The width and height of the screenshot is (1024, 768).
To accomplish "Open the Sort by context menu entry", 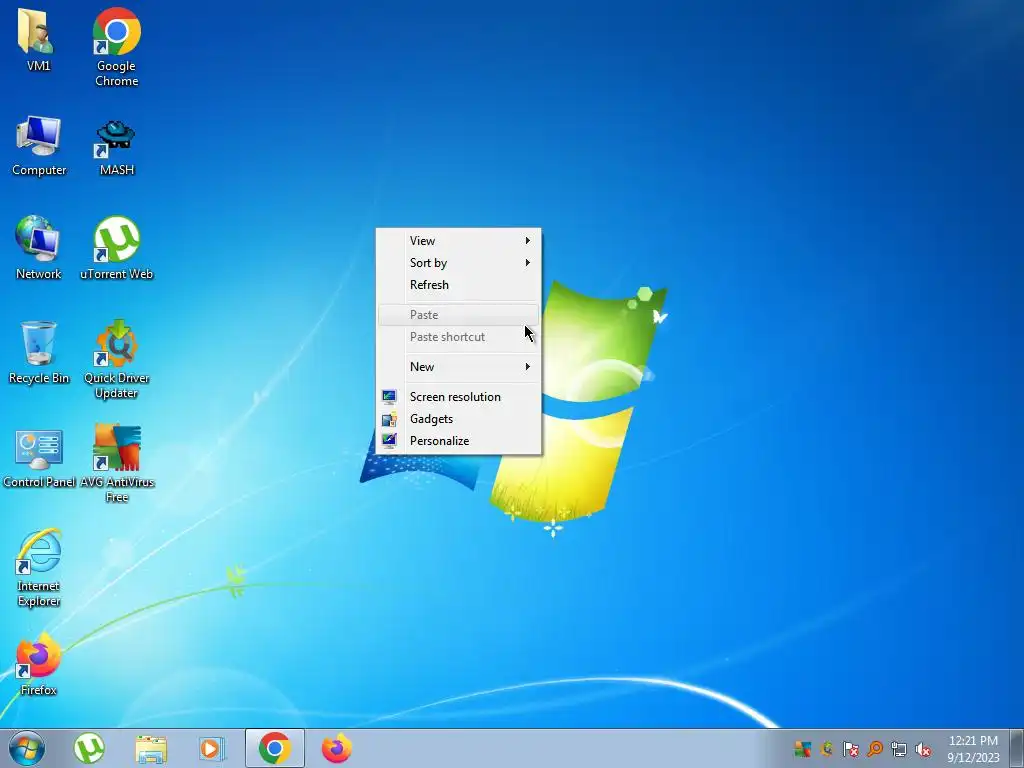I will click(x=458, y=263).
